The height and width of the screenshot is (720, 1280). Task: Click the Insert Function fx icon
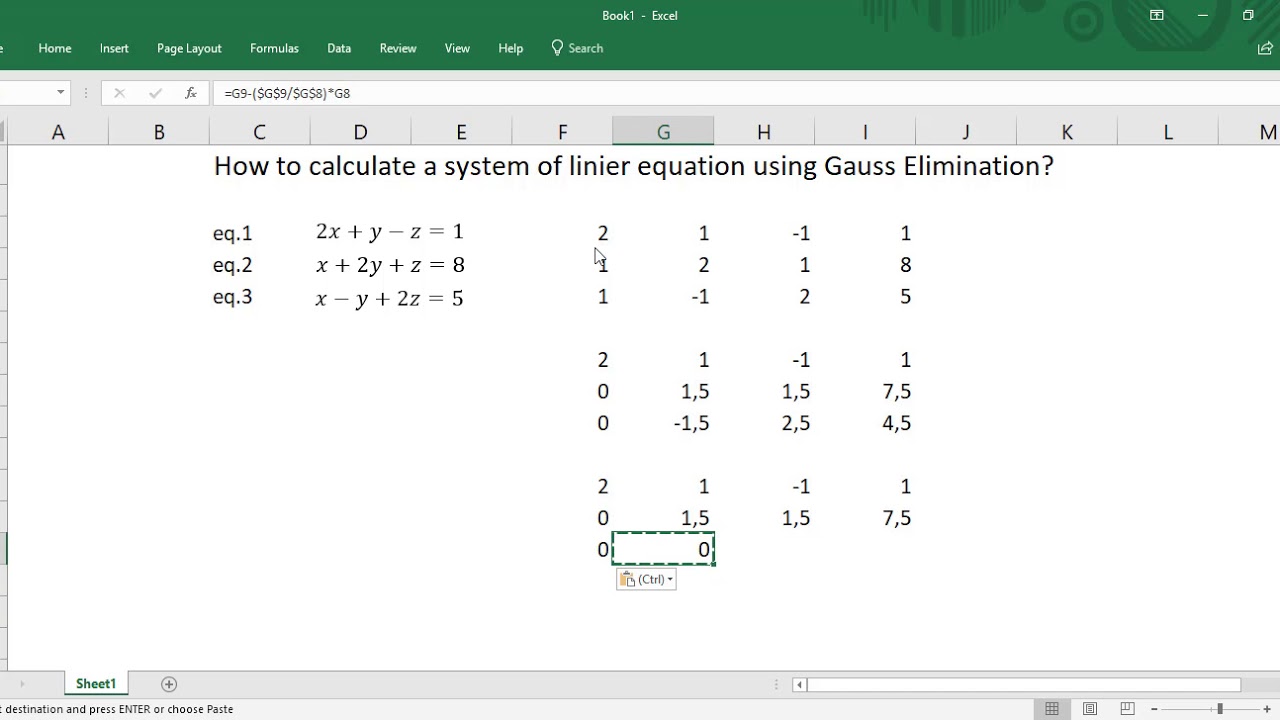click(190, 93)
